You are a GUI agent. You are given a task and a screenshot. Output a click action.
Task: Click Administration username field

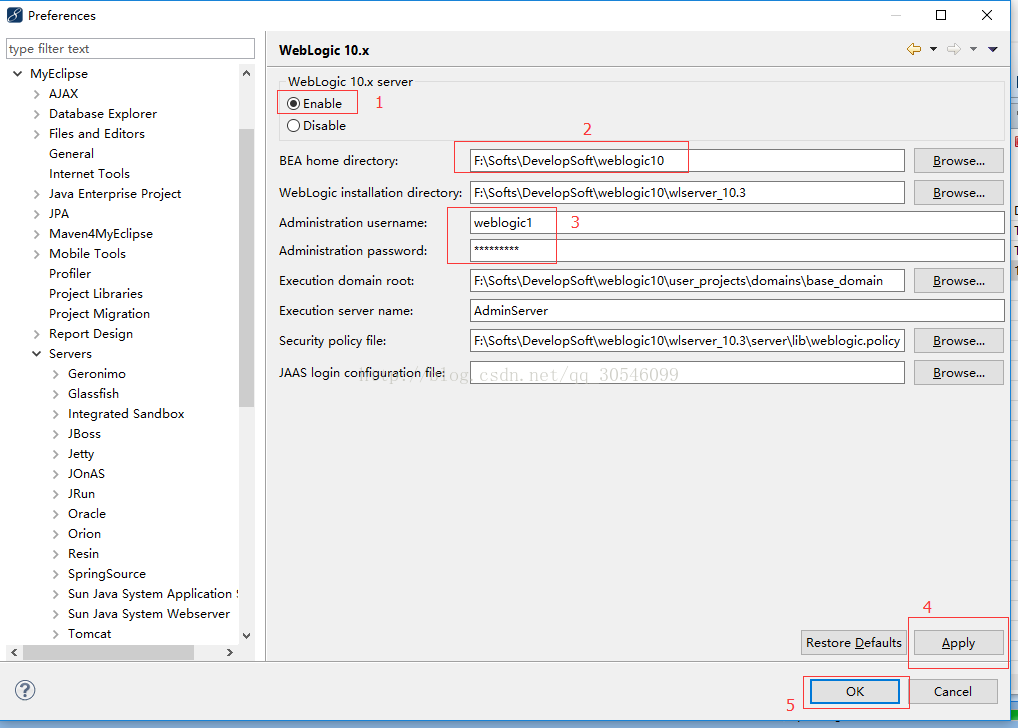(737, 223)
